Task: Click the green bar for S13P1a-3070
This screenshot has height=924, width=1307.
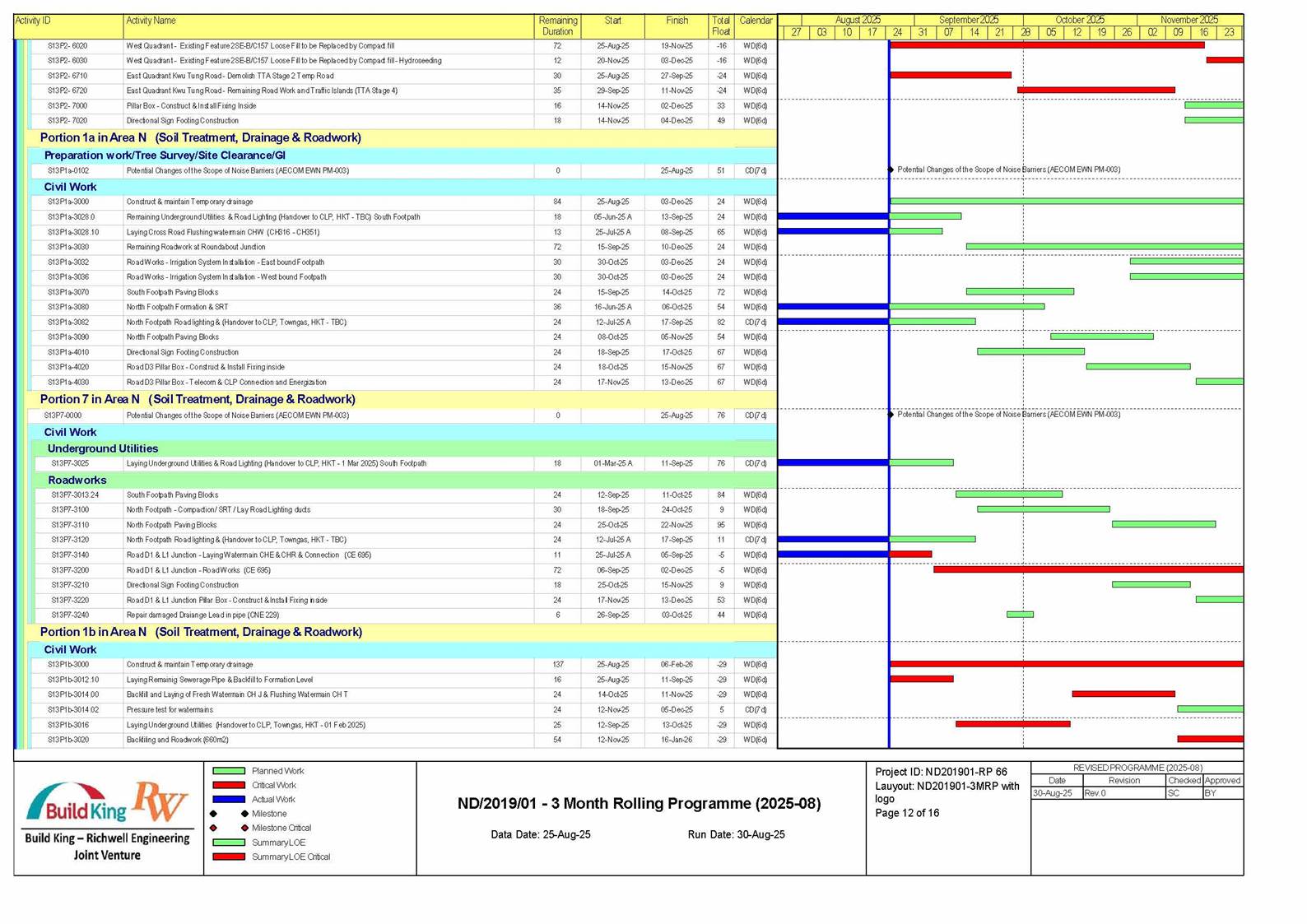Action: 1020,291
